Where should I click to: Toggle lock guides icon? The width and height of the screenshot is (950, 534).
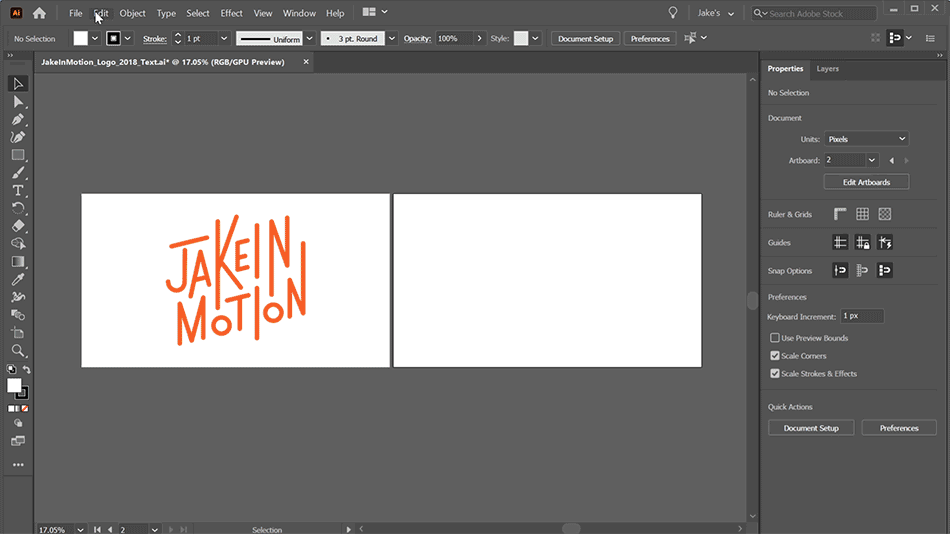862,242
